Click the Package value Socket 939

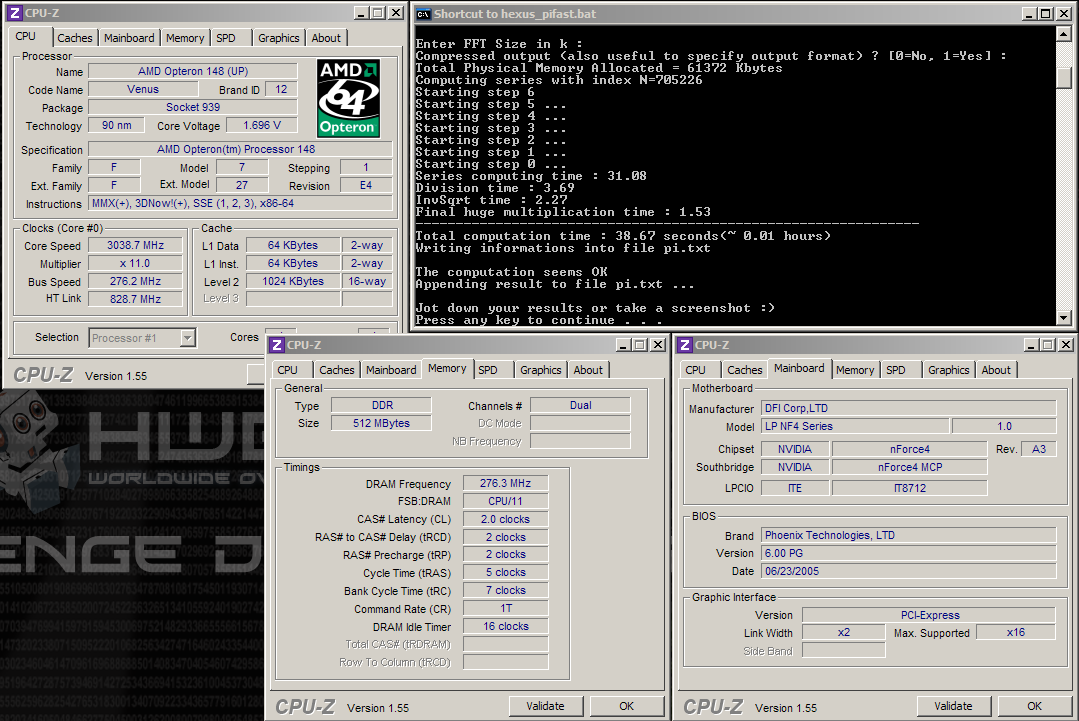pyautogui.click(x=193, y=107)
